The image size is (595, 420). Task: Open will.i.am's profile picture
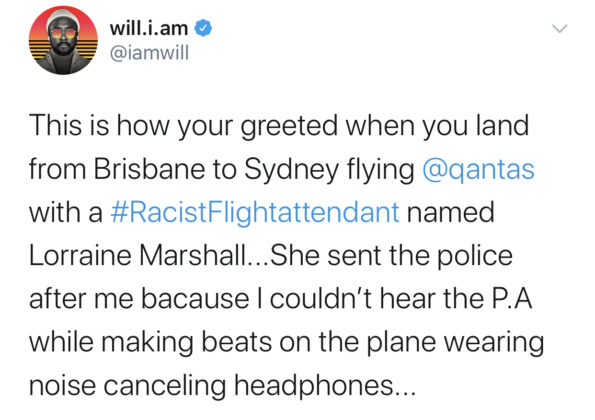(63, 40)
